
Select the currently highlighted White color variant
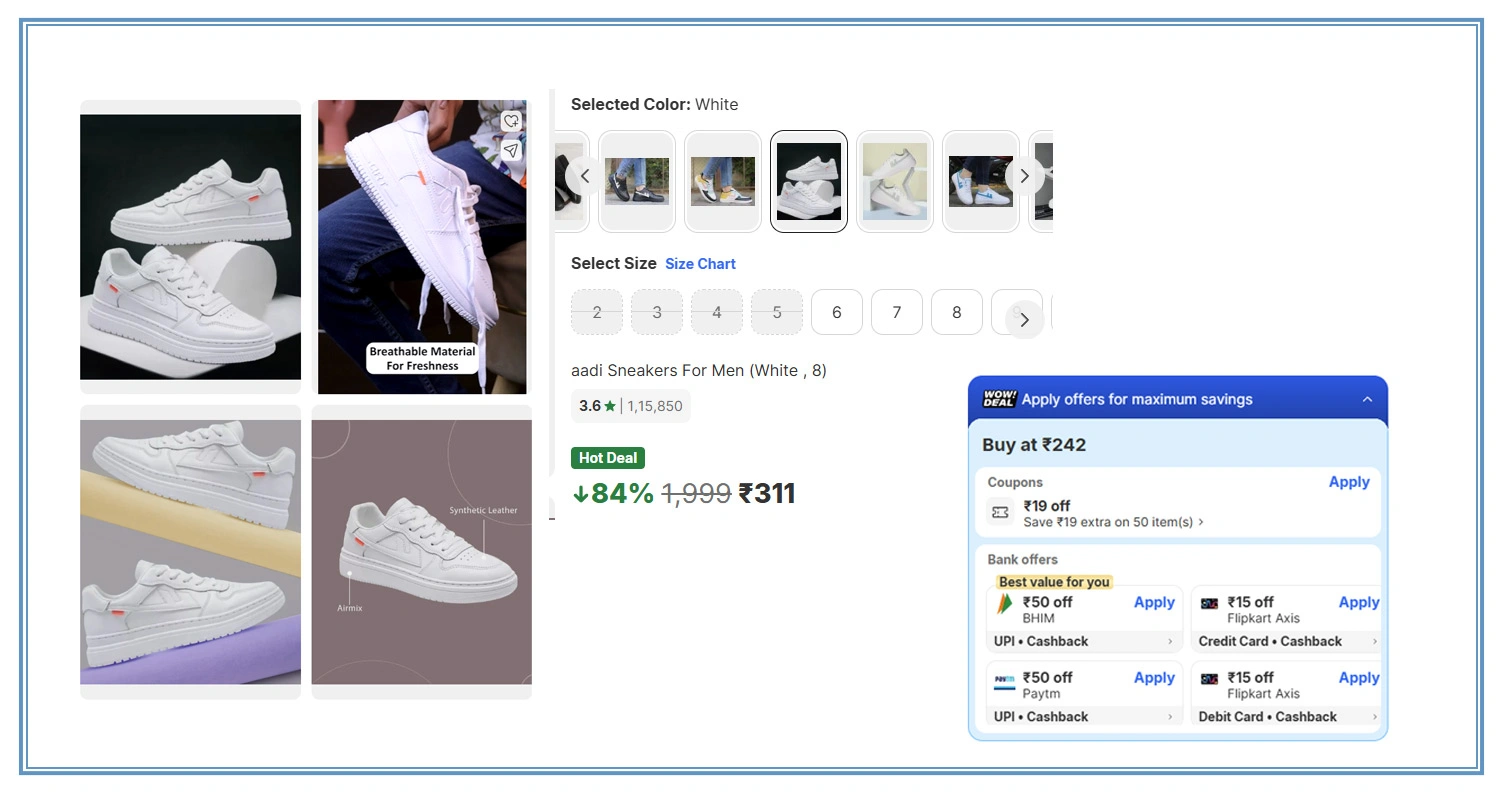pyautogui.click(x=808, y=181)
